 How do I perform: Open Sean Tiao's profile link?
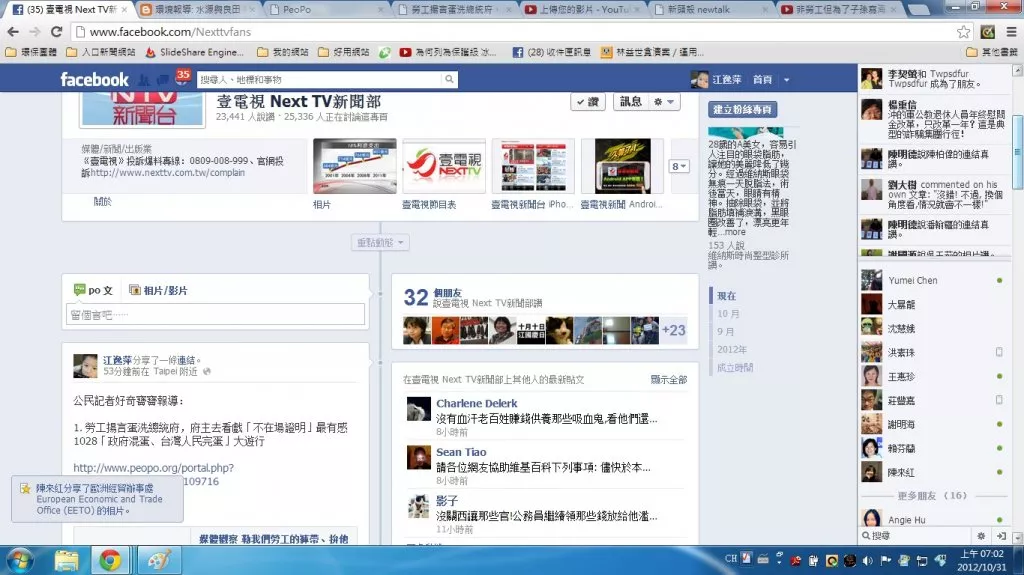pyautogui.click(x=461, y=452)
